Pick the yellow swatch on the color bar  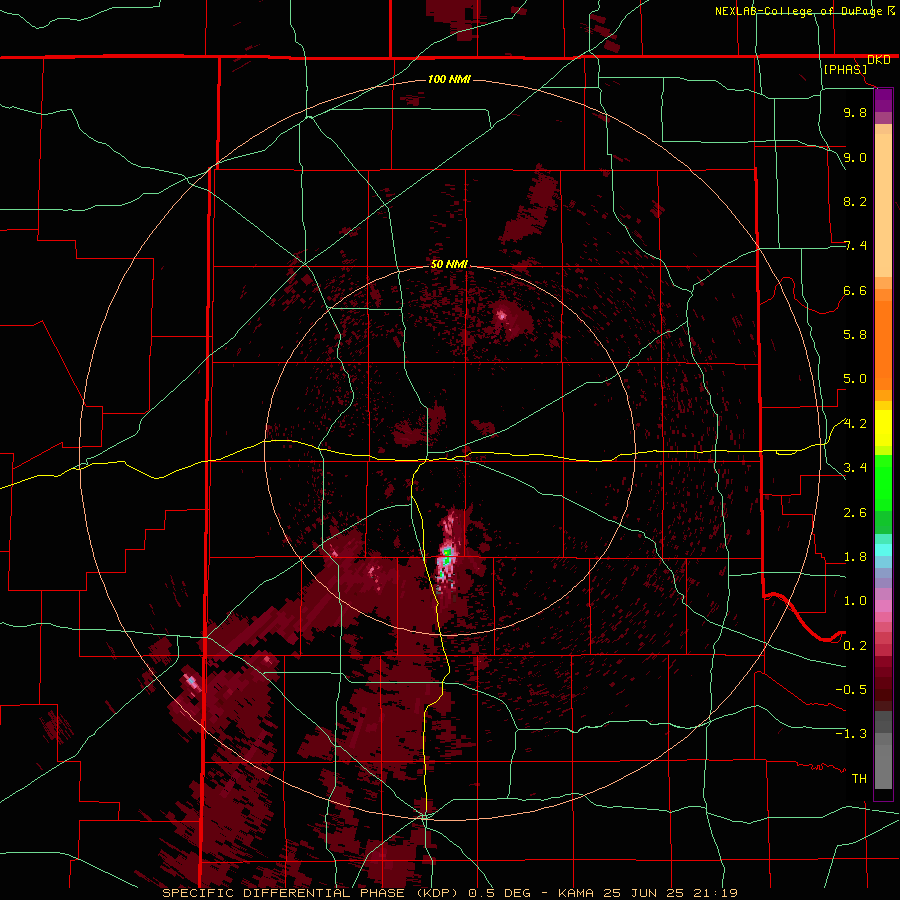click(x=883, y=428)
